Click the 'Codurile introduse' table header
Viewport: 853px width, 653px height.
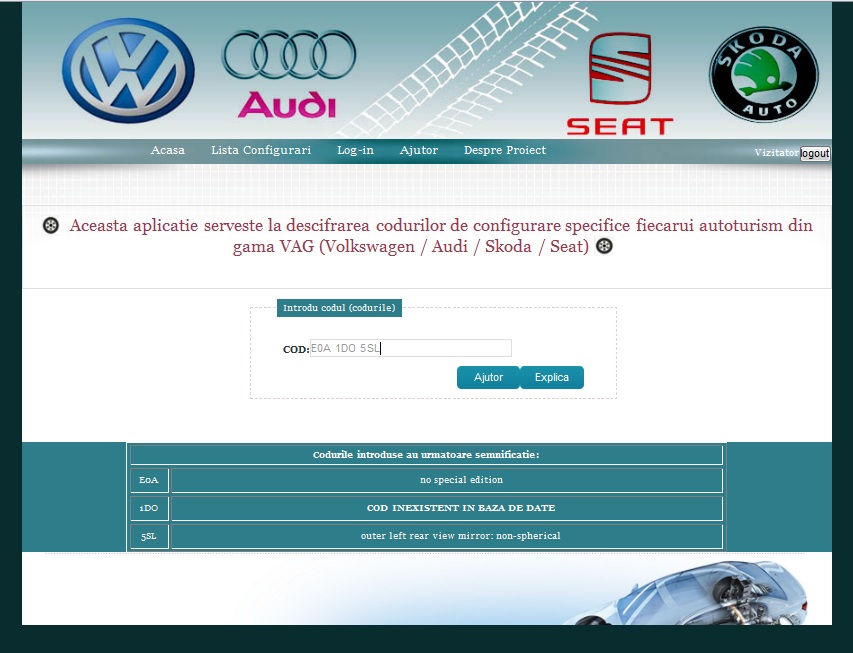[426, 455]
